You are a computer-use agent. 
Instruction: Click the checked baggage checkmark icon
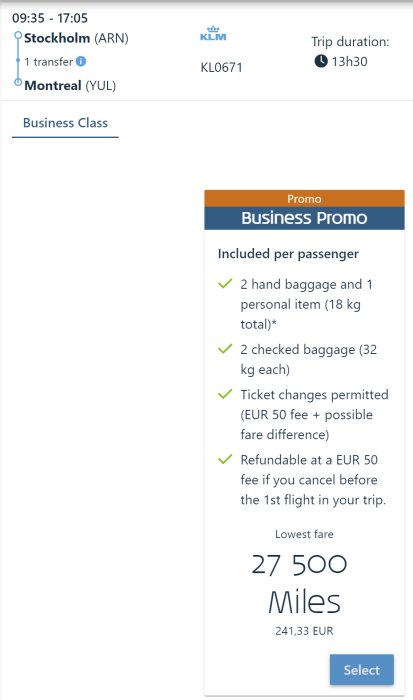pyautogui.click(x=225, y=349)
